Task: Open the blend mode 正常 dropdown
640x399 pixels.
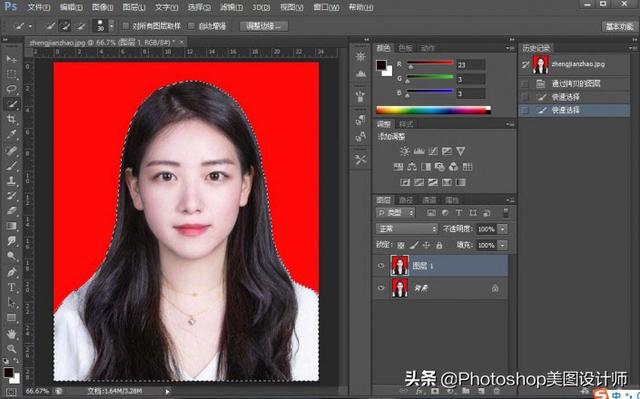Action: tap(406, 228)
